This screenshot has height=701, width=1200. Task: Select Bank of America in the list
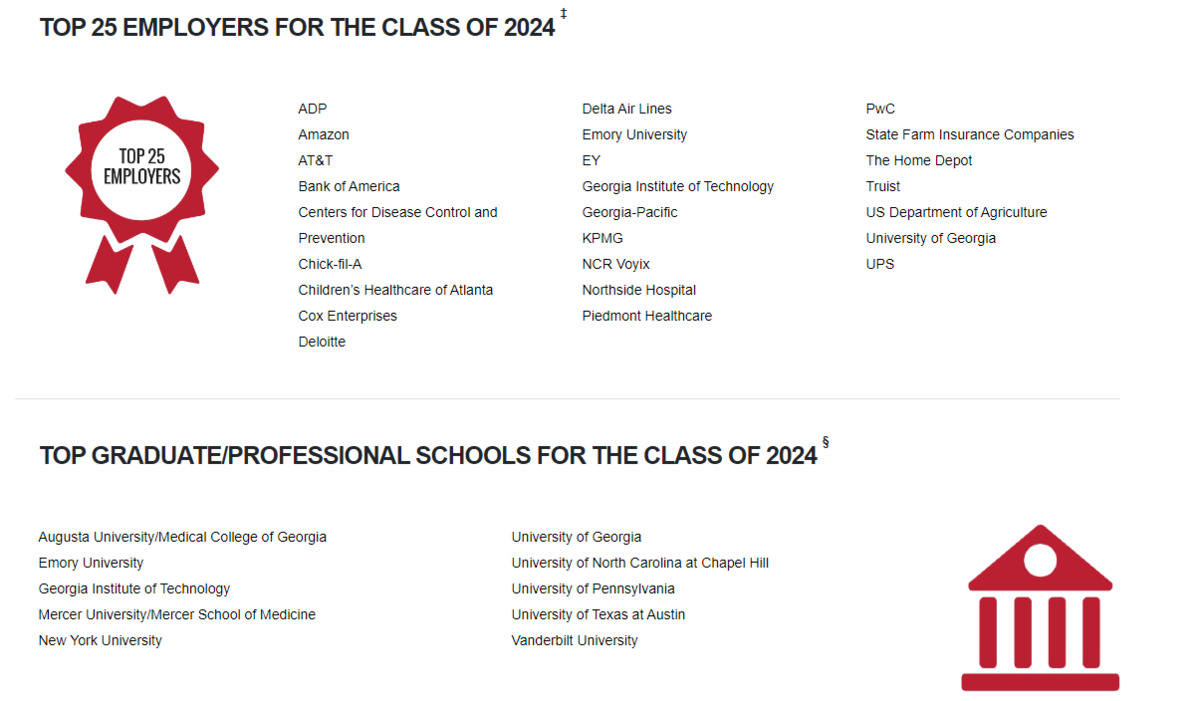[x=349, y=186]
